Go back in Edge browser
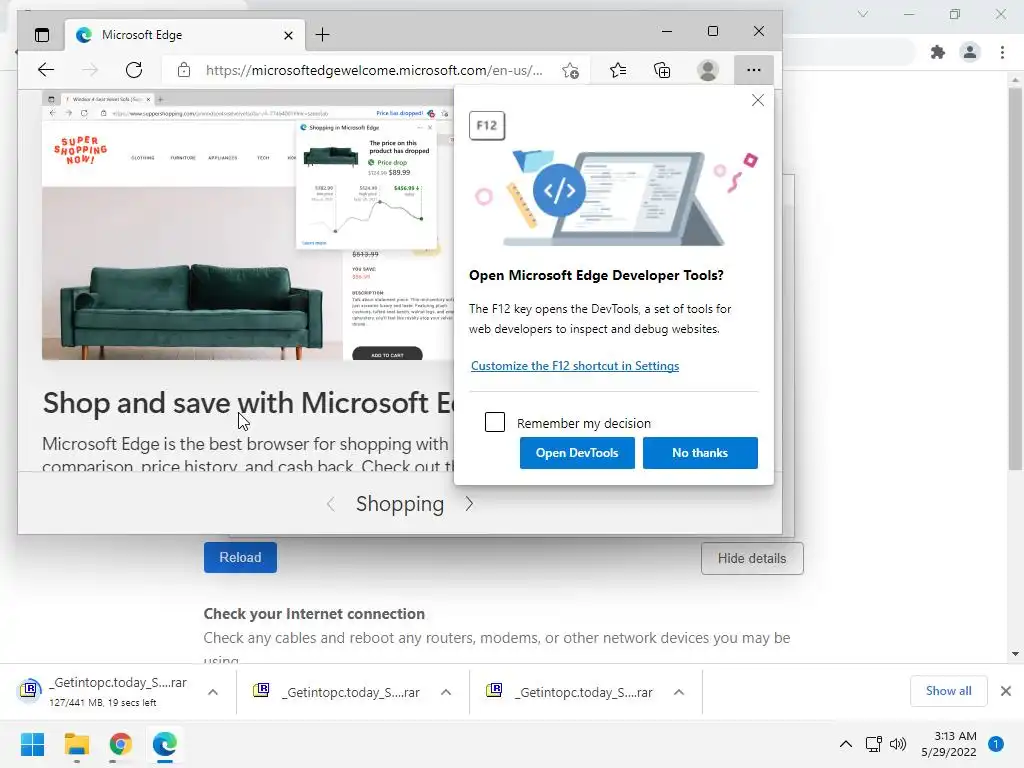 click(46, 70)
